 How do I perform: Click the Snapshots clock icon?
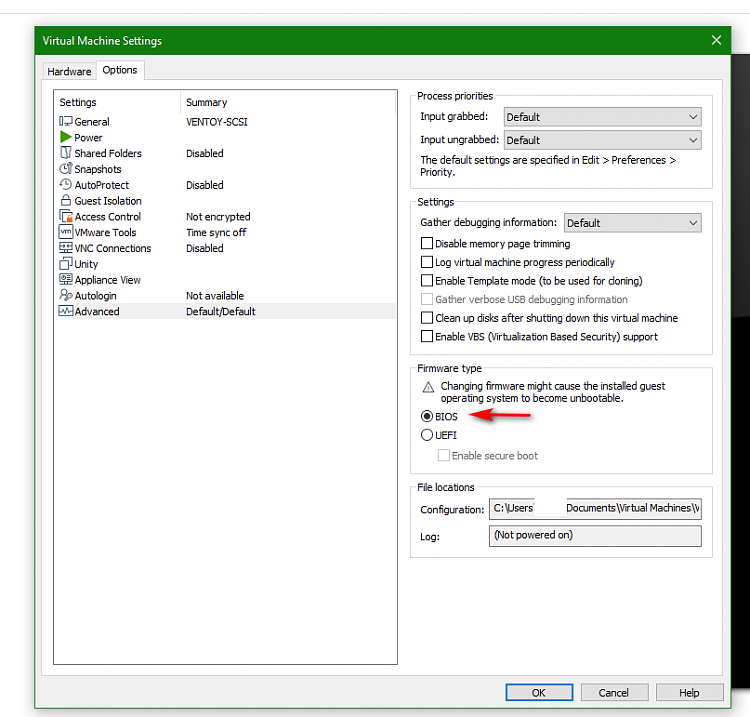tap(66, 169)
